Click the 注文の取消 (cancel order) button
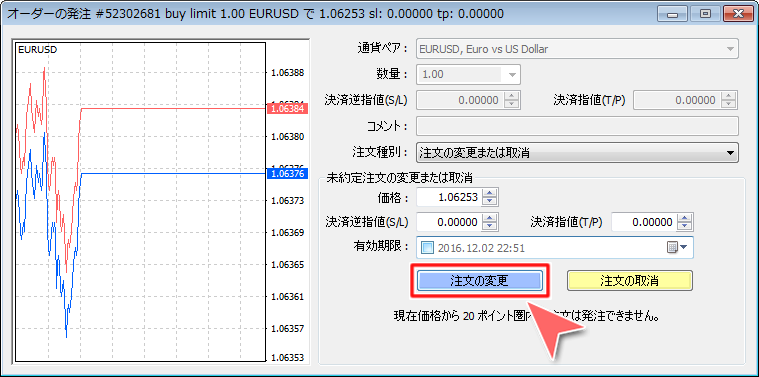 click(629, 281)
